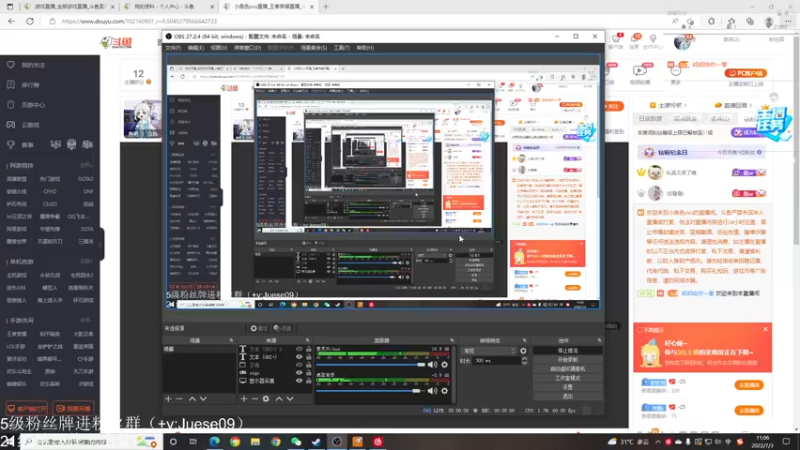Click the Exit button in OBS controls
Viewport: 800px width, 450px height.
[567, 396]
